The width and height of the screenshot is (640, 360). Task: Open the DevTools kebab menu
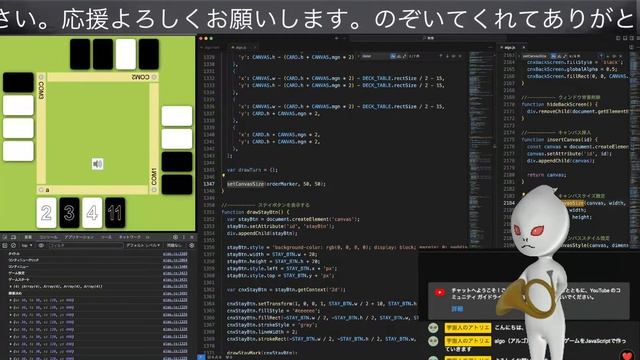pos(184,237)
